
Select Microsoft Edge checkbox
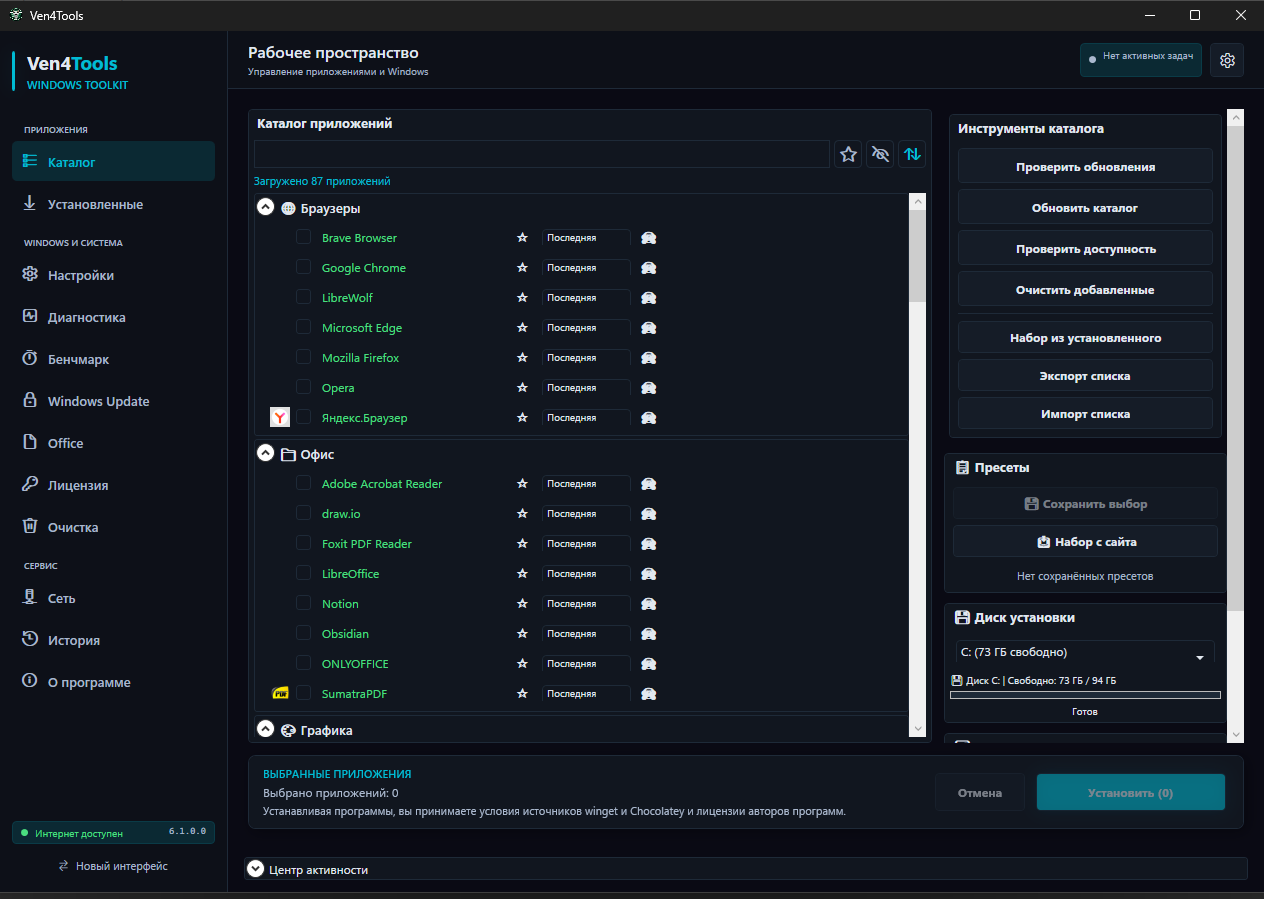coord(303,327)
